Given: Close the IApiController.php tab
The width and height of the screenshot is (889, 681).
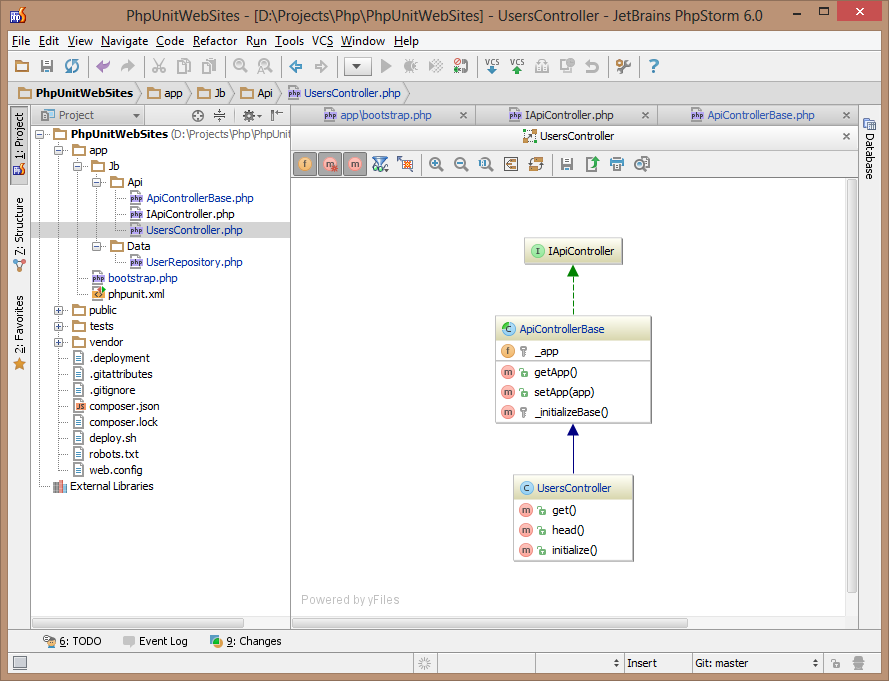Looking at the screenshot, I should 645,116.
